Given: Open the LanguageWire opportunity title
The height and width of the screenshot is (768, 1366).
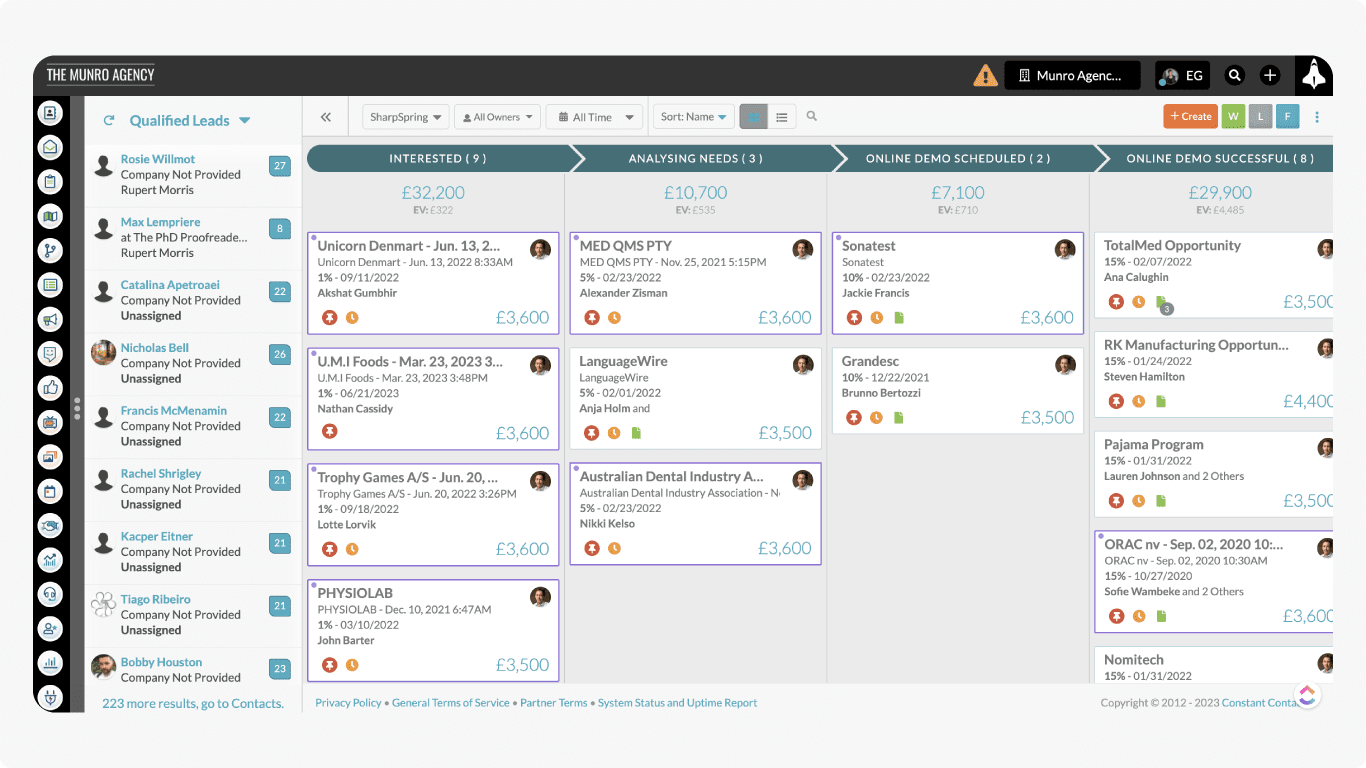Looking at the screenshot, I should pyautogui.click(x=623, y=361).
